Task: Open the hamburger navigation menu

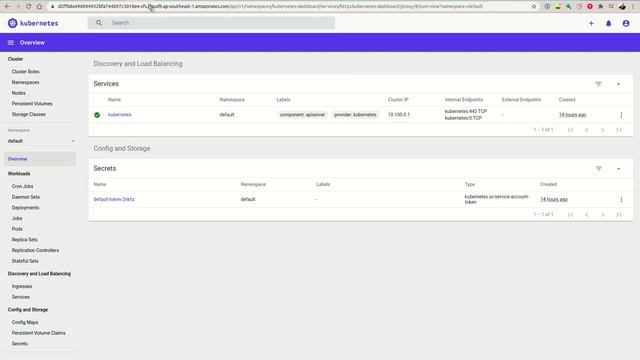Action: [x=11, y=42]
